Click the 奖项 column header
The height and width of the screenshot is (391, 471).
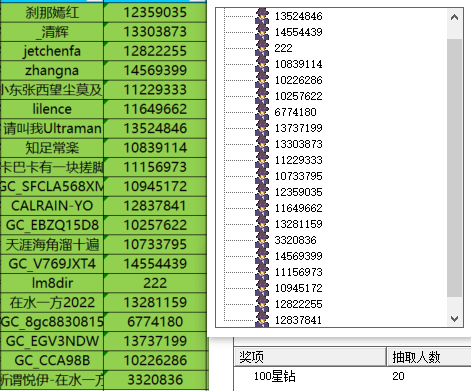310,357
